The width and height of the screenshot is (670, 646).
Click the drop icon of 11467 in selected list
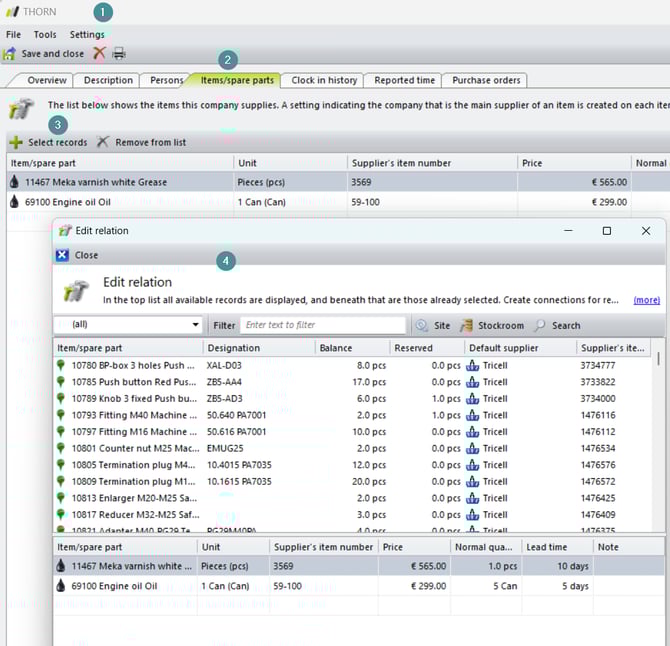(x=61, y=566)
